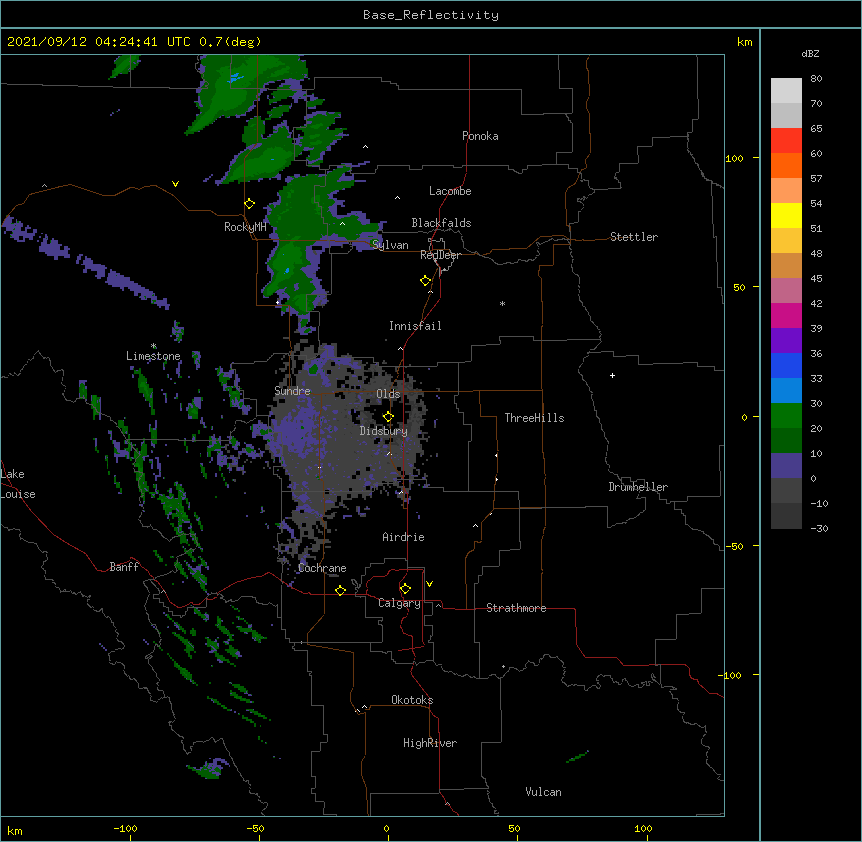Click the Banff label
This screenshot has height=842, width=862.
124,567
